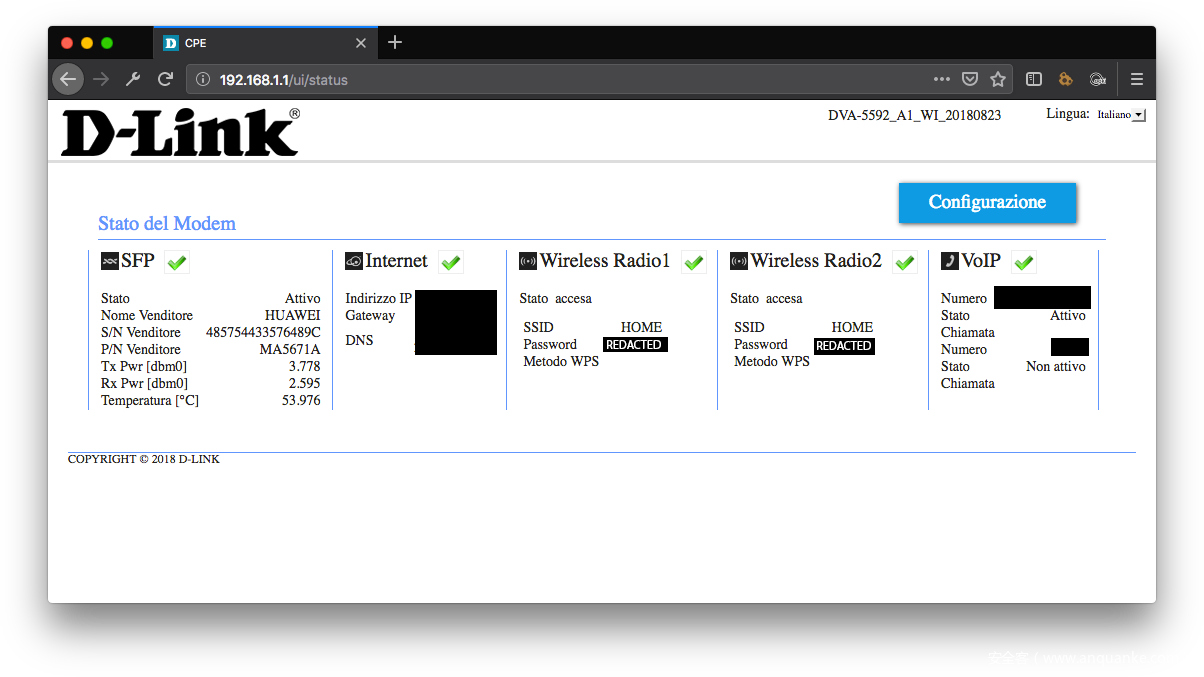The image size is (1204, 677).
Task: Click the Stato del Modem heading
Action: (x=167, y=223)
